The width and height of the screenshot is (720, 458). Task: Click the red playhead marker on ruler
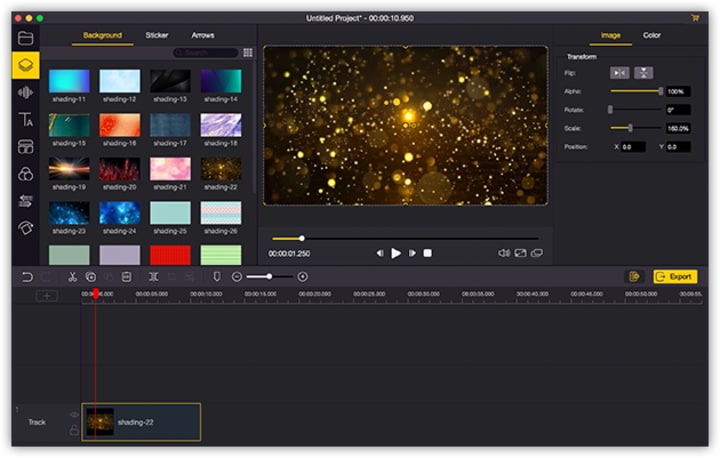pyautogui.click(x=96, y=294)
